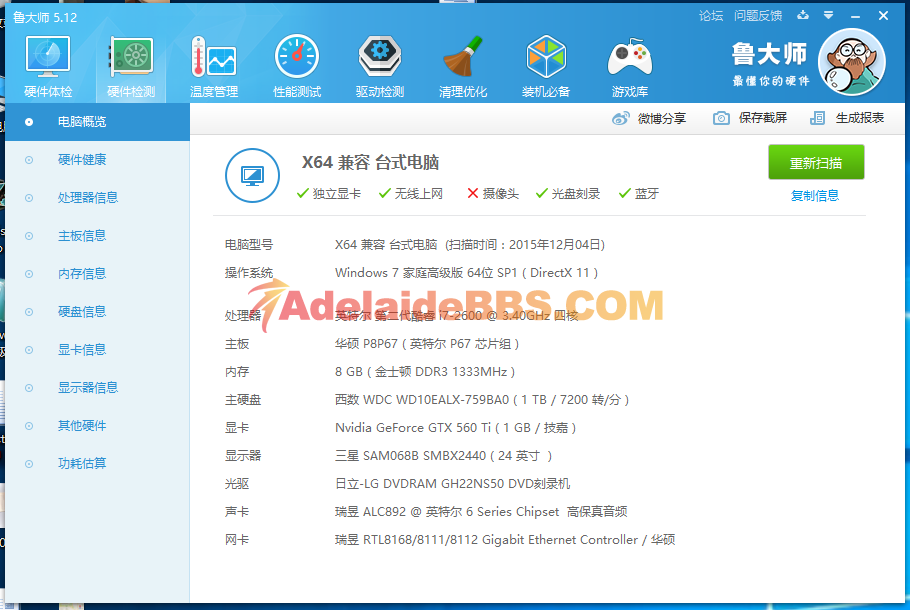Click the 无线上网 feature indicator
910x610 pixels.
point(411,194)
